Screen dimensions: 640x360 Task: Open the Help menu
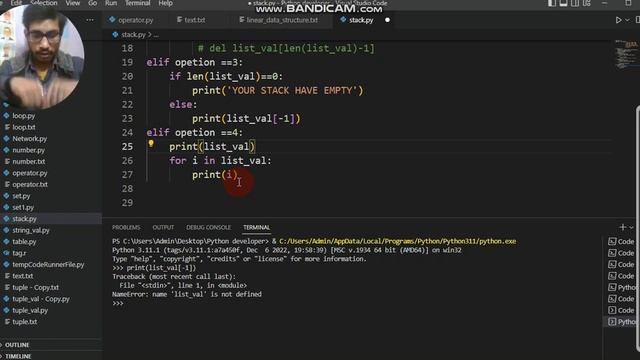[165, 3]
